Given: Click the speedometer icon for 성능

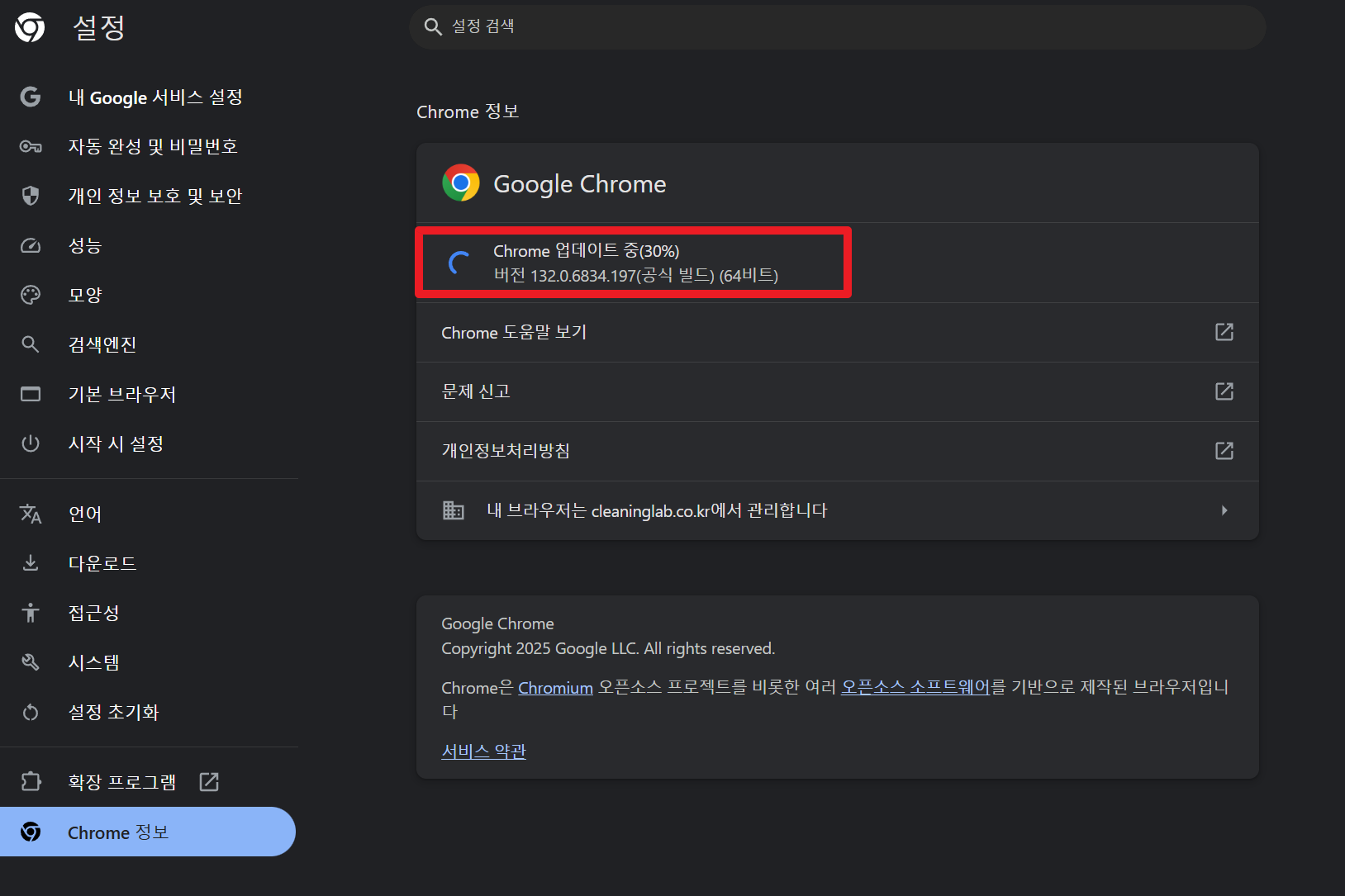Looking at the screenshot, I should point(31,245).
